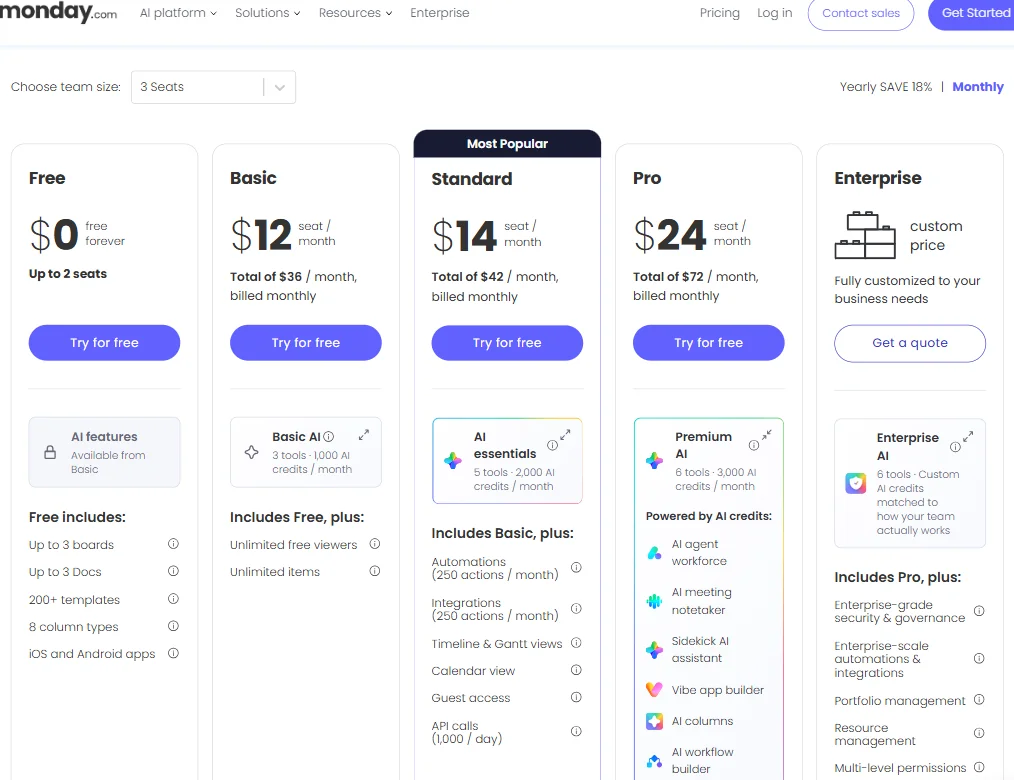Click the $24 Pro price text
The height and width of the screenshot is (780, 1014).
(x=669, y=234)
